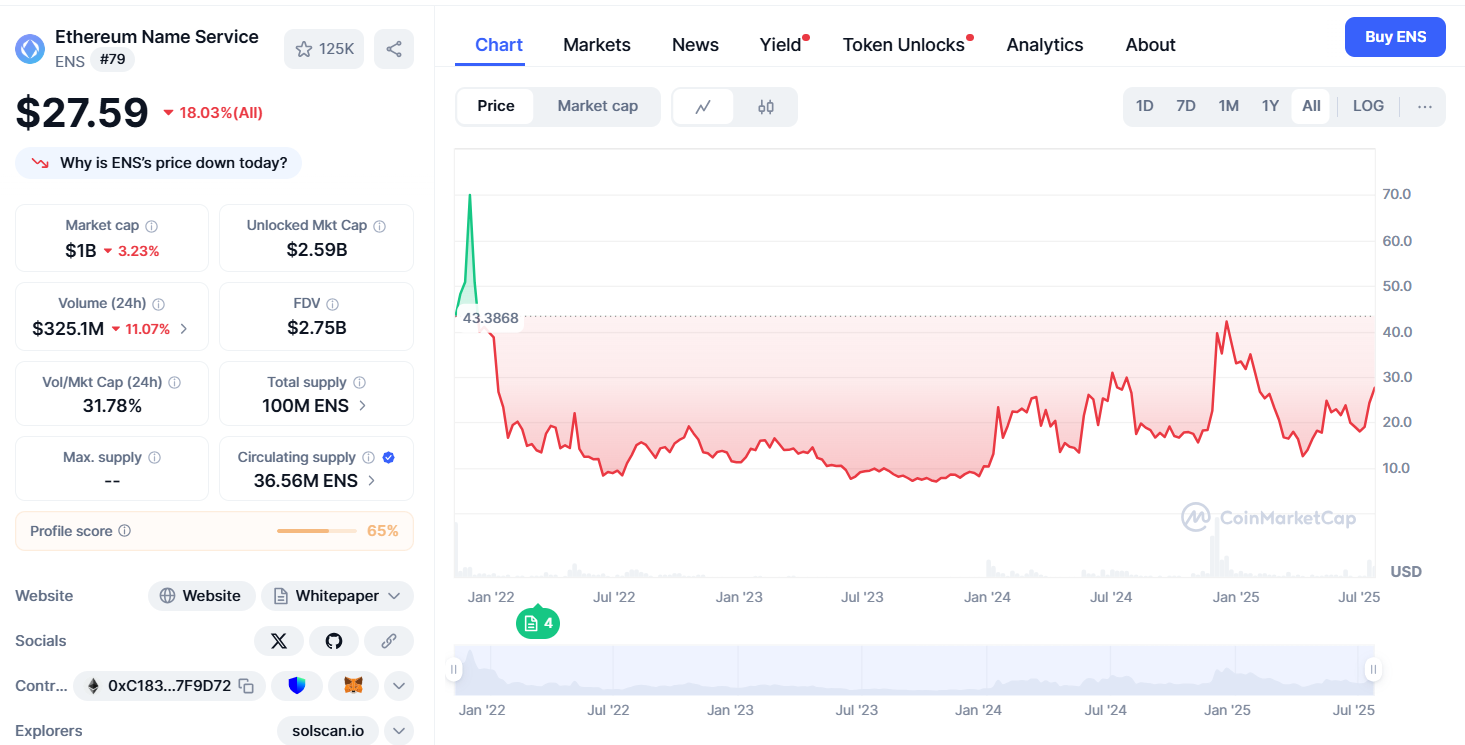Click the $27.59 current price
Viewport: 1465px width, 745px height.
click(x=82, y=113)
